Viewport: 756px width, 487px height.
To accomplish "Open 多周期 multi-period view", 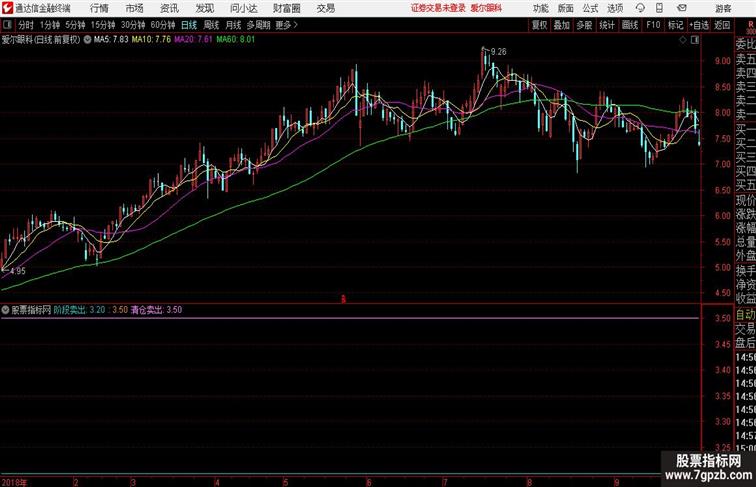I will (259, 25).
